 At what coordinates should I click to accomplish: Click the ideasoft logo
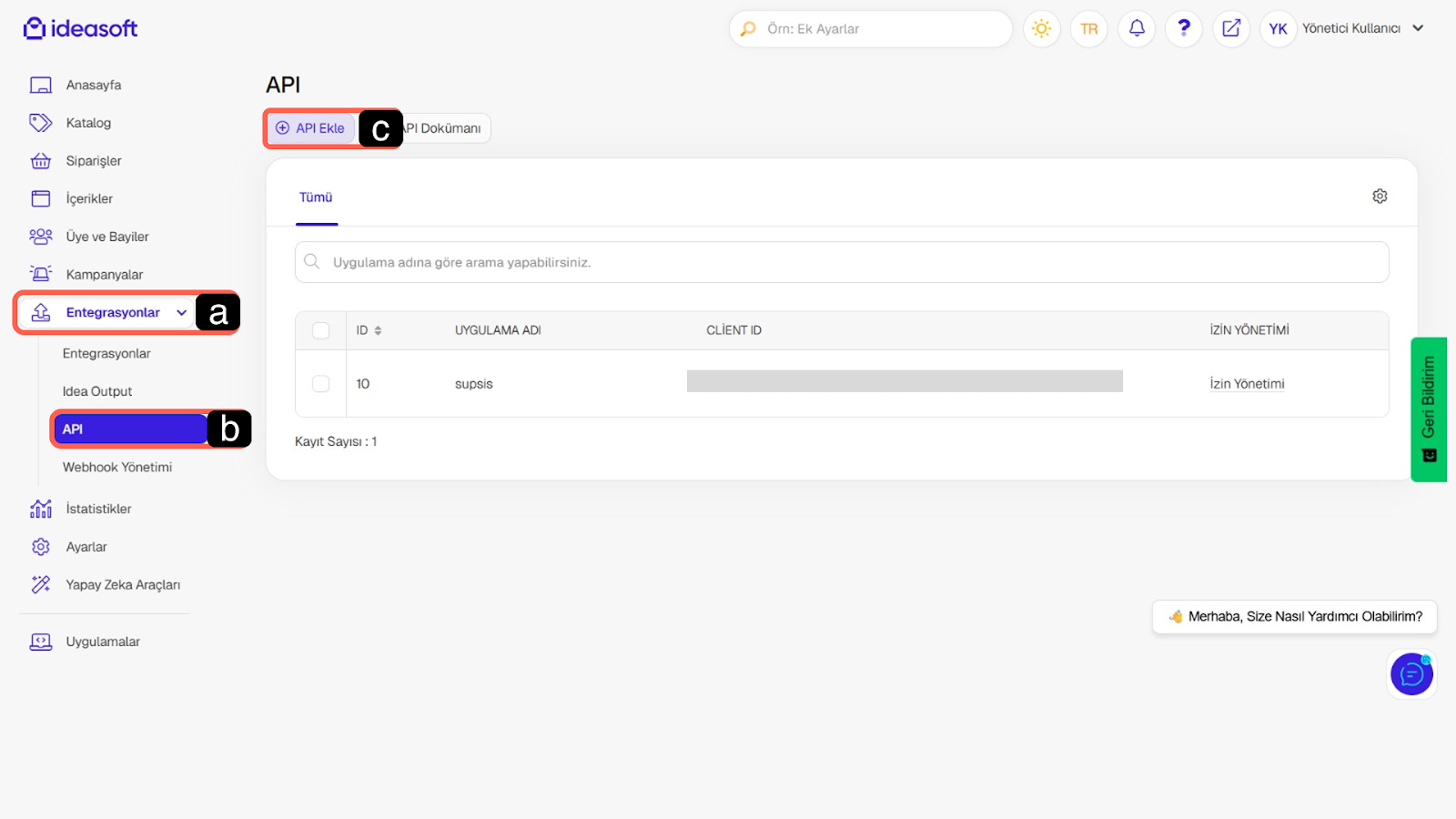coord(81,29)
